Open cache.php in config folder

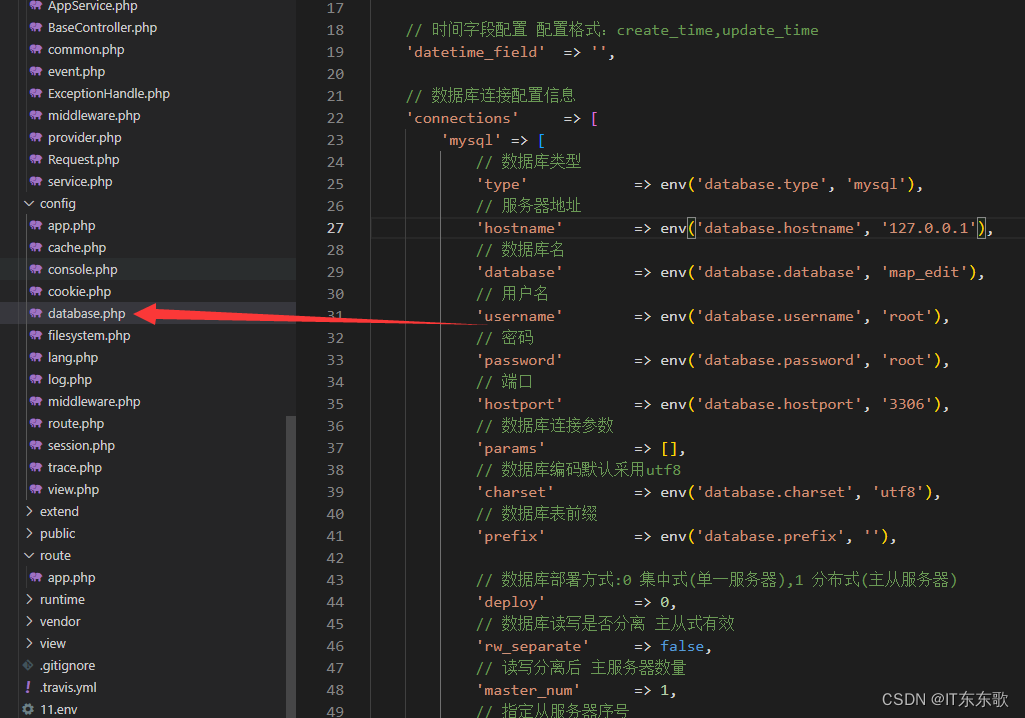point(76,247)
